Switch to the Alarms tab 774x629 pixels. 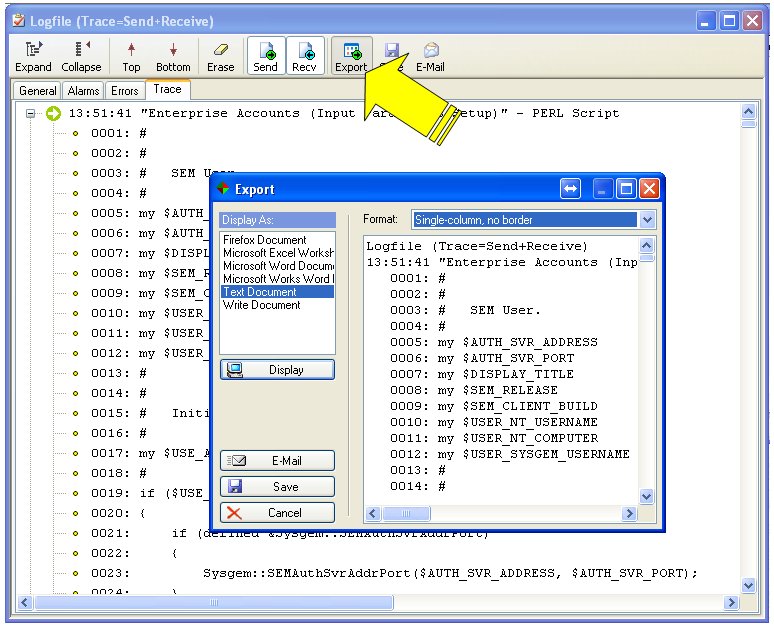point(84,91)
